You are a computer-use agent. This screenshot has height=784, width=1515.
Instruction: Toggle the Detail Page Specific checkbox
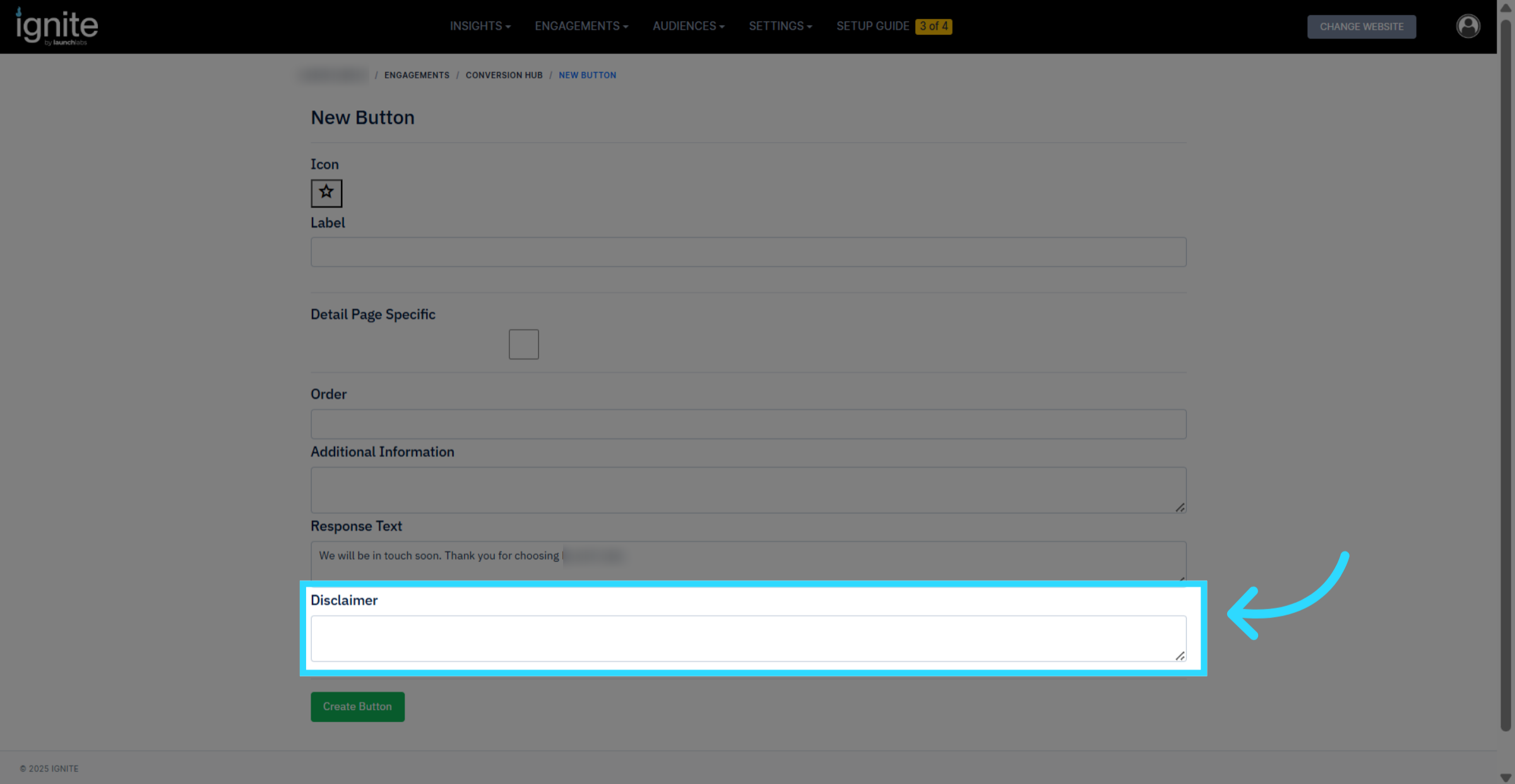point(523,344)
